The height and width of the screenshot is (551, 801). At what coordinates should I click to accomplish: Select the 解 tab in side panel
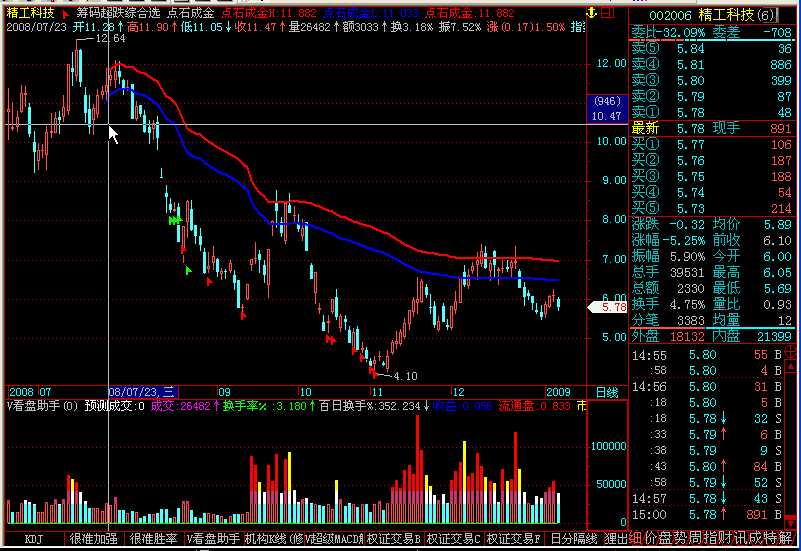(x=787, y=538)
